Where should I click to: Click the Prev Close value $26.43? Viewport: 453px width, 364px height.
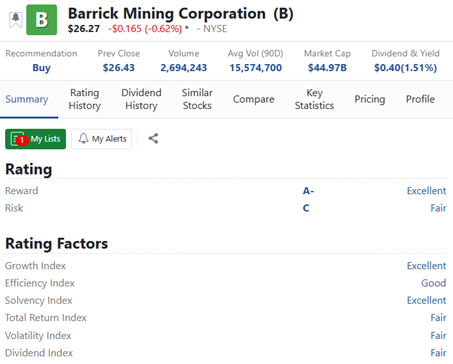[x=119, y=68]
